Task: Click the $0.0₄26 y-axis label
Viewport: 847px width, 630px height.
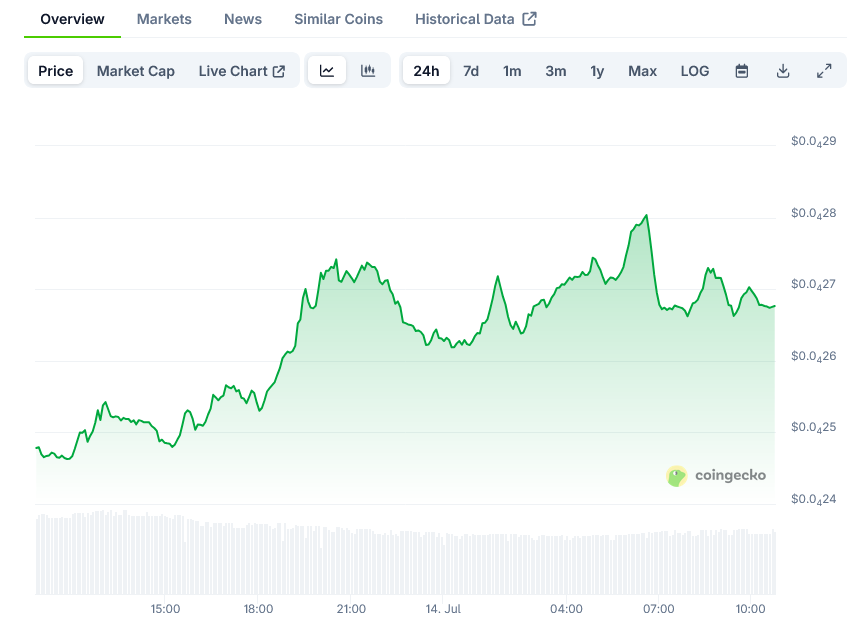Action: coord(814,357)
